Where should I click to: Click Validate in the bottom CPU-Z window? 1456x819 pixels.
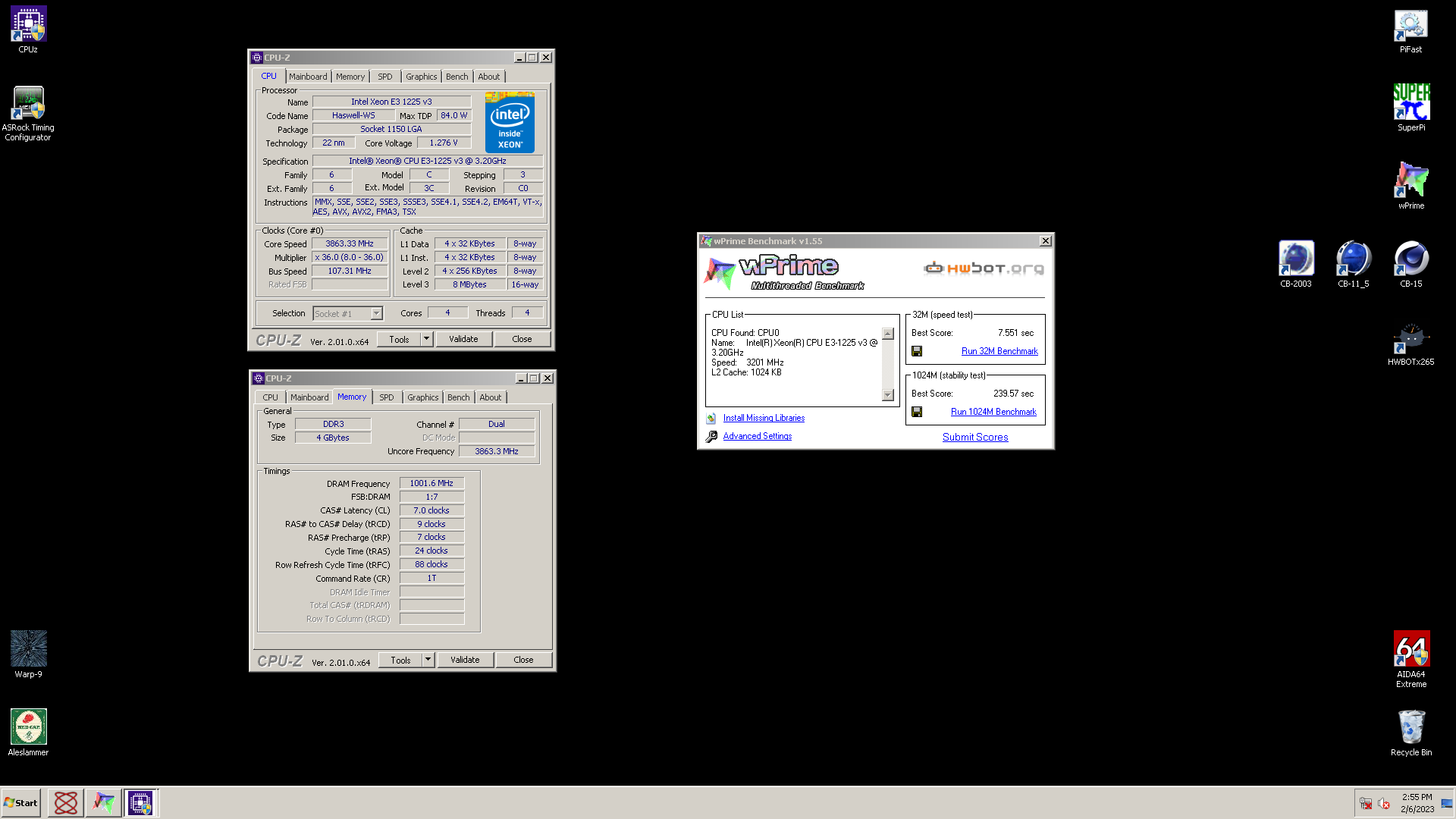click(465, 660)
